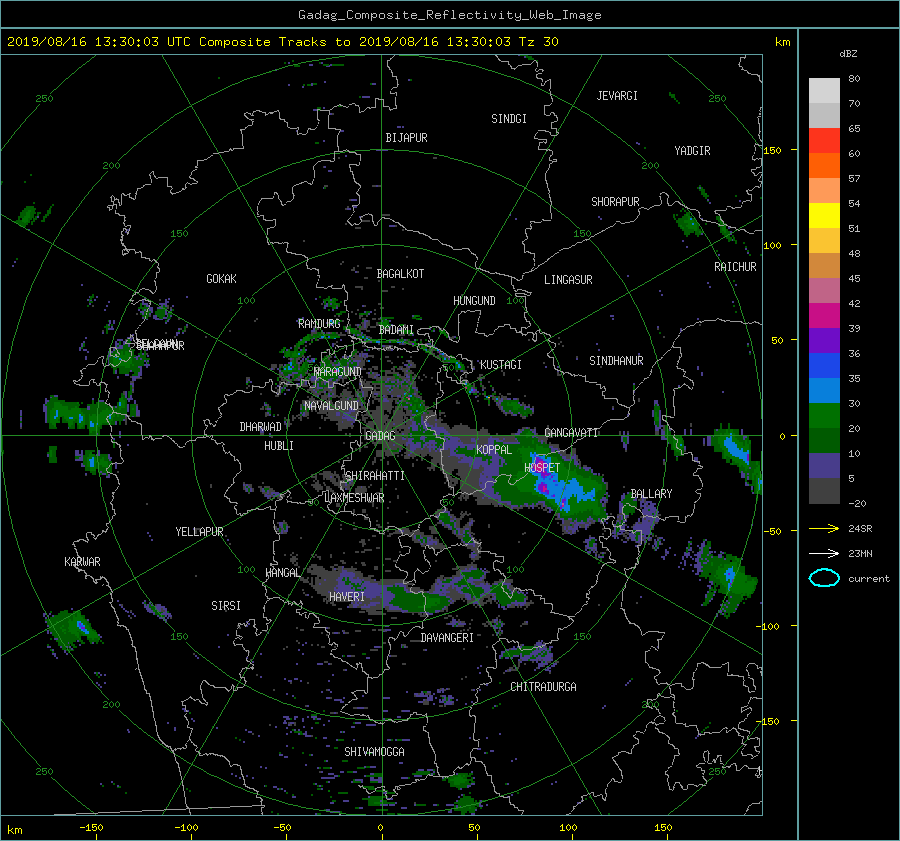Click the 23MN white arrow legend icon
The image size is (900, 841).
click(824, 553)
